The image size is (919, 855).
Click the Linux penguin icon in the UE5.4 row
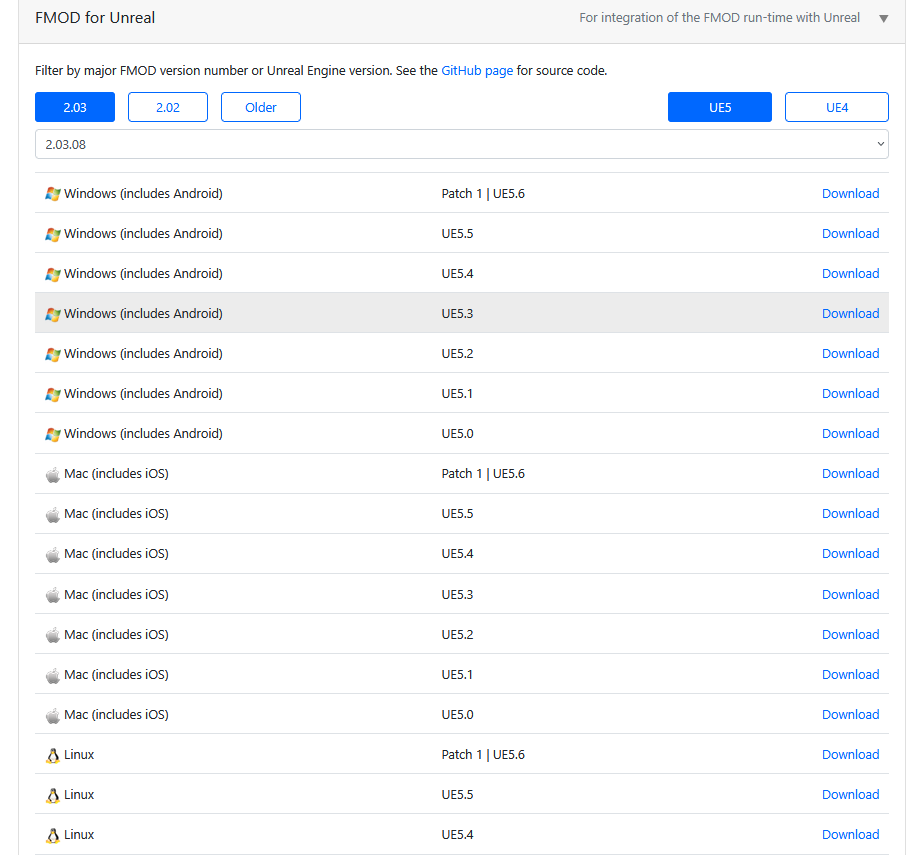coord(53,834)
